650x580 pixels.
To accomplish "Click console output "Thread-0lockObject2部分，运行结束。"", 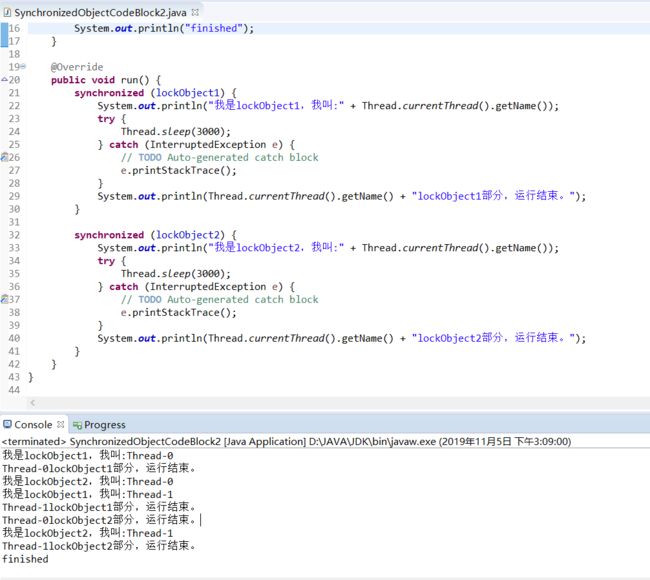I will [99, 520].
